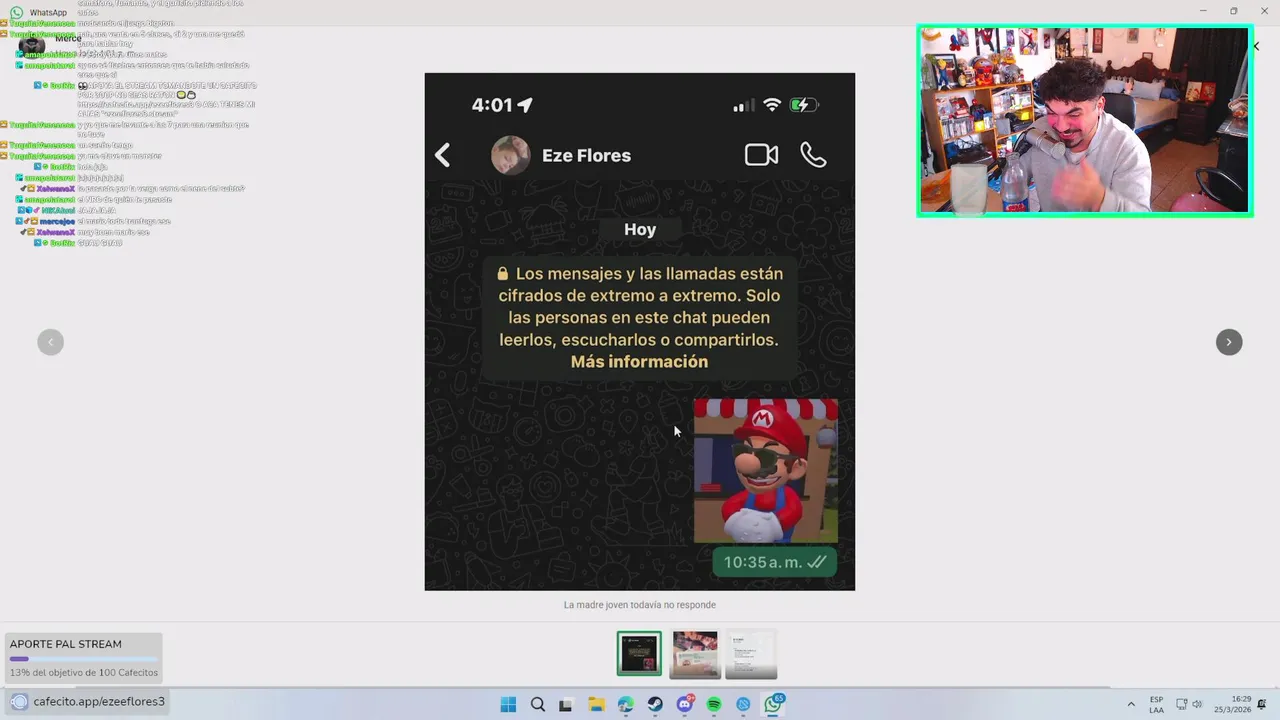This screenshot has width=1280, height=720.
Task: Maximize or restore the WhatsApp window
Action: click(1233, 11)
